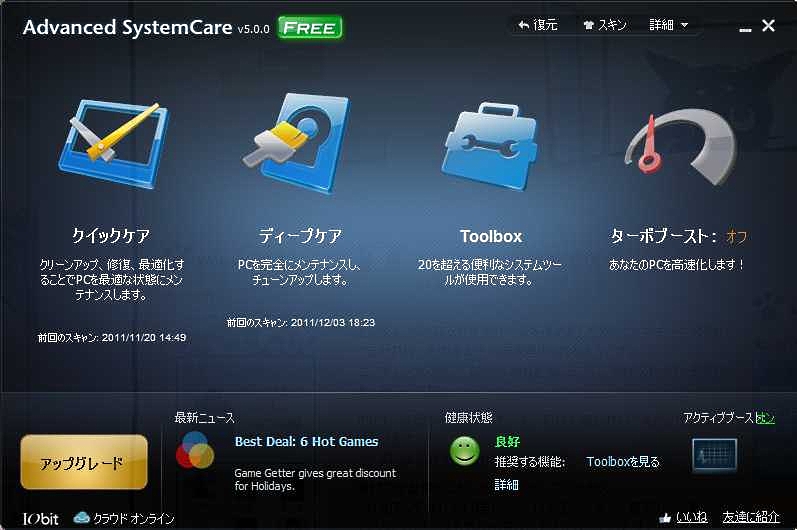Open the Best Deal: 6 Hot Games link
Screen dimensions: 797x530
306,441
